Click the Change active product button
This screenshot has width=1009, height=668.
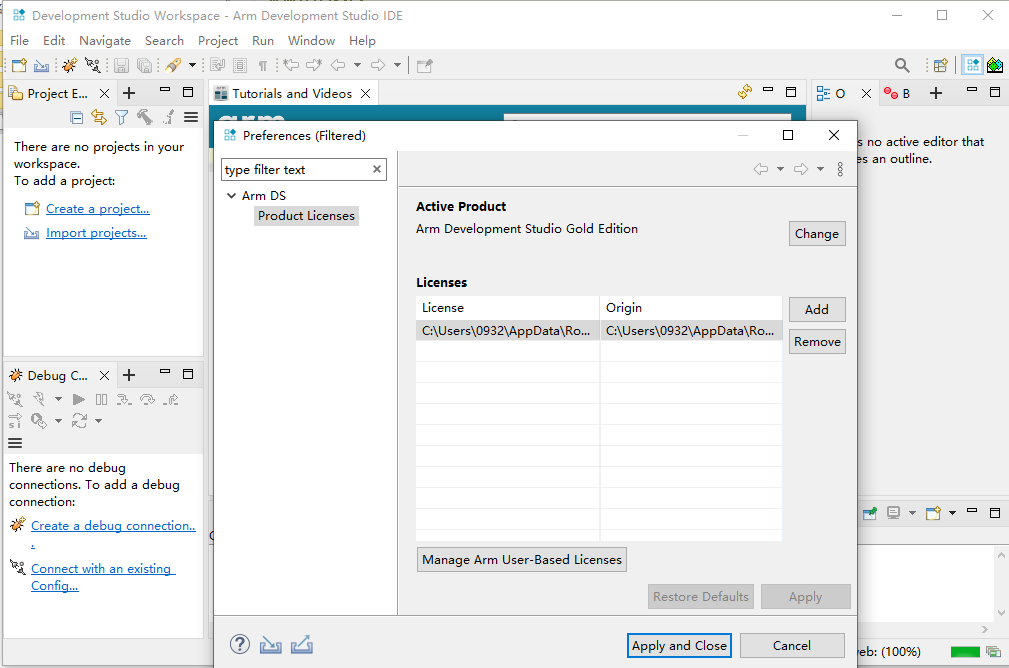click(x=816, y=234)
